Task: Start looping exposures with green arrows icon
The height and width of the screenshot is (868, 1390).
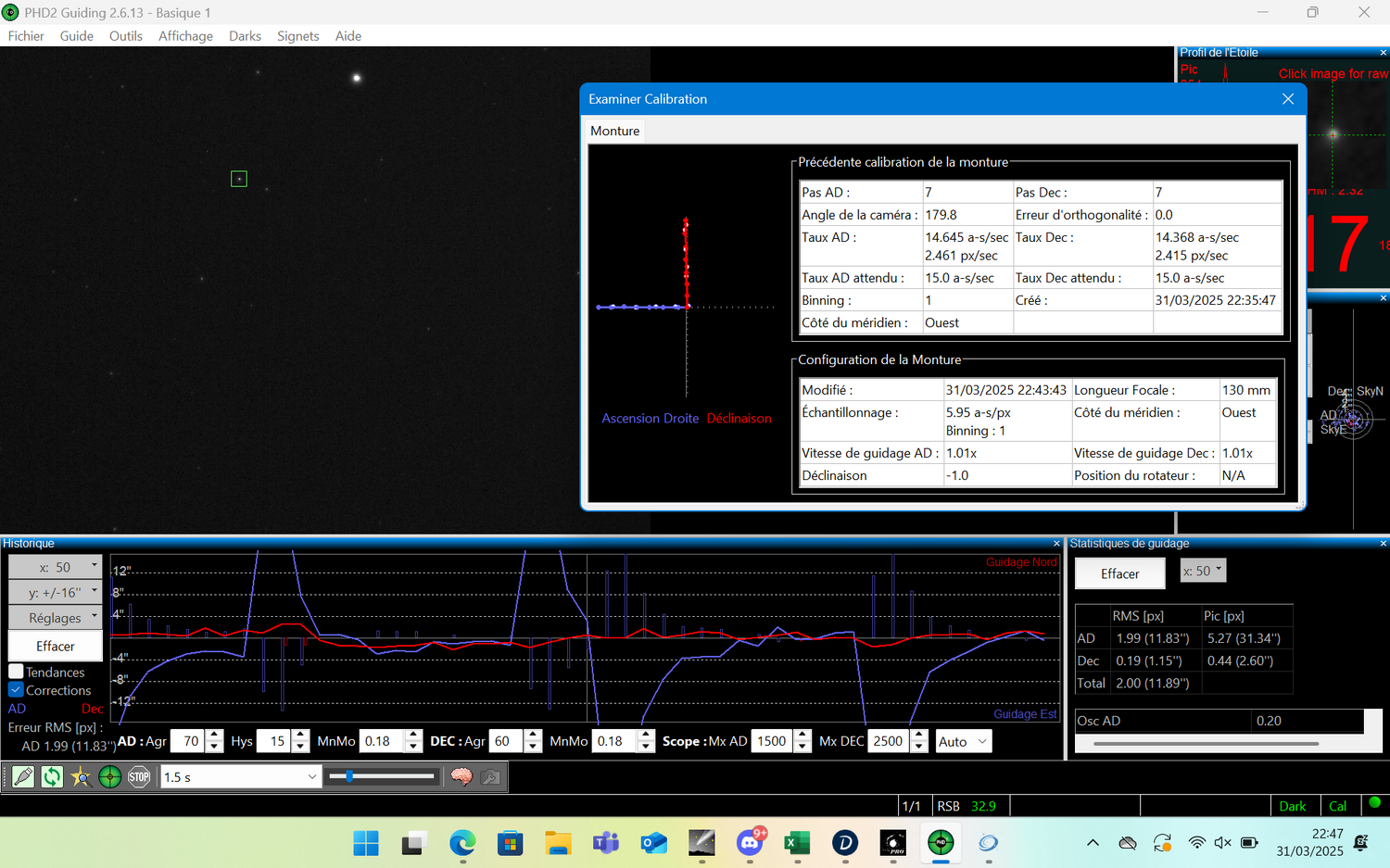Action: coord(52,777)
